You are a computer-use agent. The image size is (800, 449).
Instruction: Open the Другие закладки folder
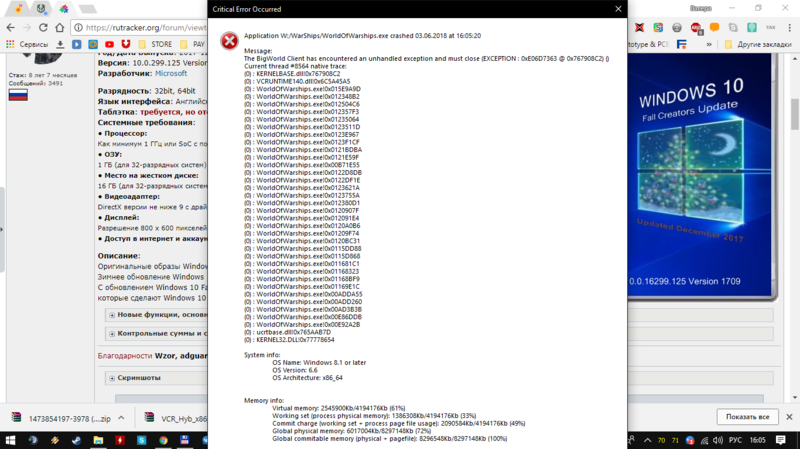point(758,44)
